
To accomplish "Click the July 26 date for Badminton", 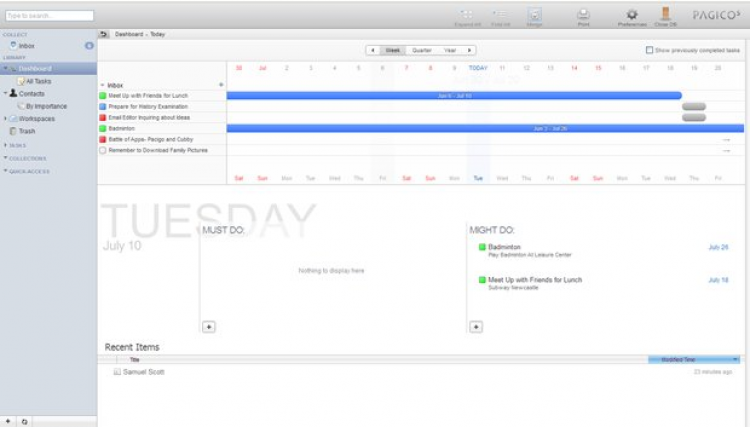I will pyautogui.click(x=718, y=247).
